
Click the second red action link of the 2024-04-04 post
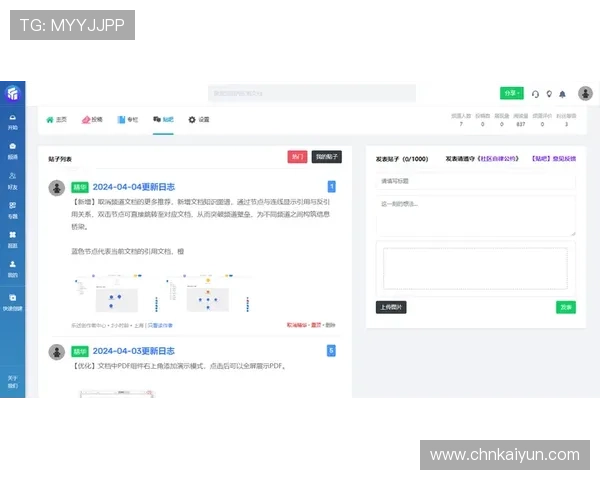tap(316, 325)
